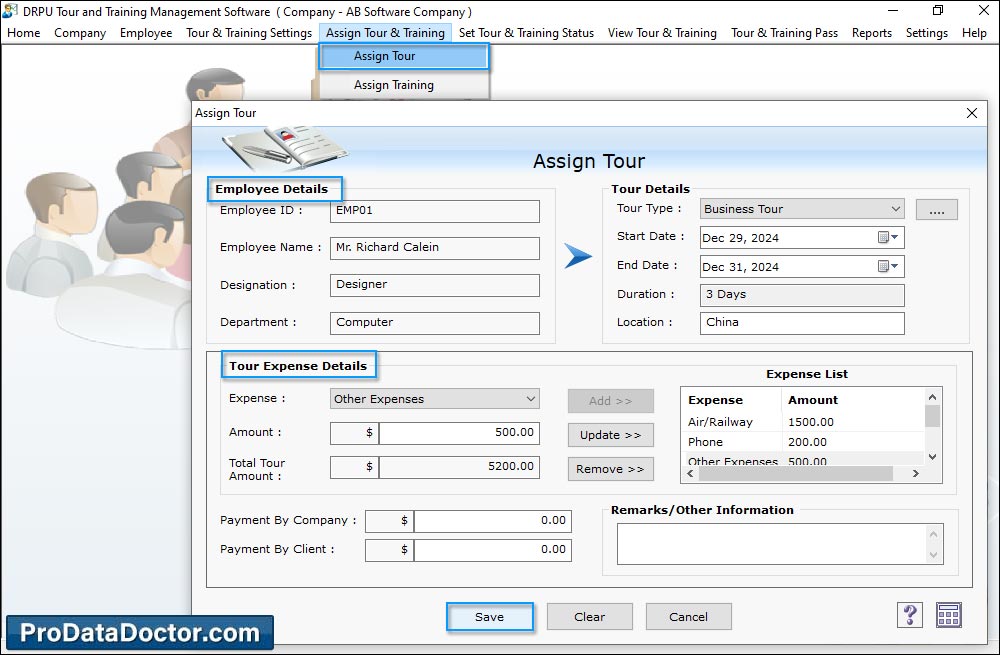Screen dimensions: 1000x655
Task: Click the Clear button
Action: tap(589, 617)
